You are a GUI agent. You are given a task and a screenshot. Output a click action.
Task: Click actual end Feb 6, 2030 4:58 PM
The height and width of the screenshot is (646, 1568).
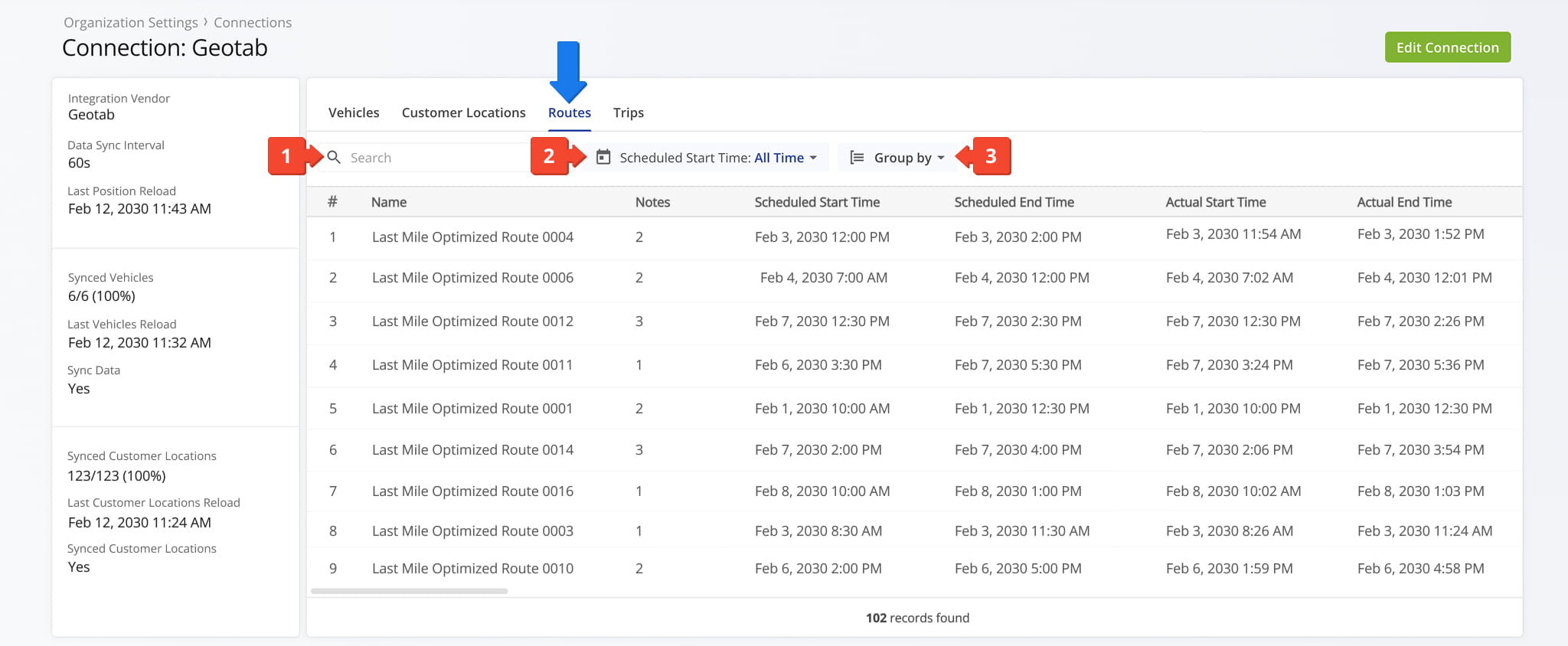(x=1421, y=569)
